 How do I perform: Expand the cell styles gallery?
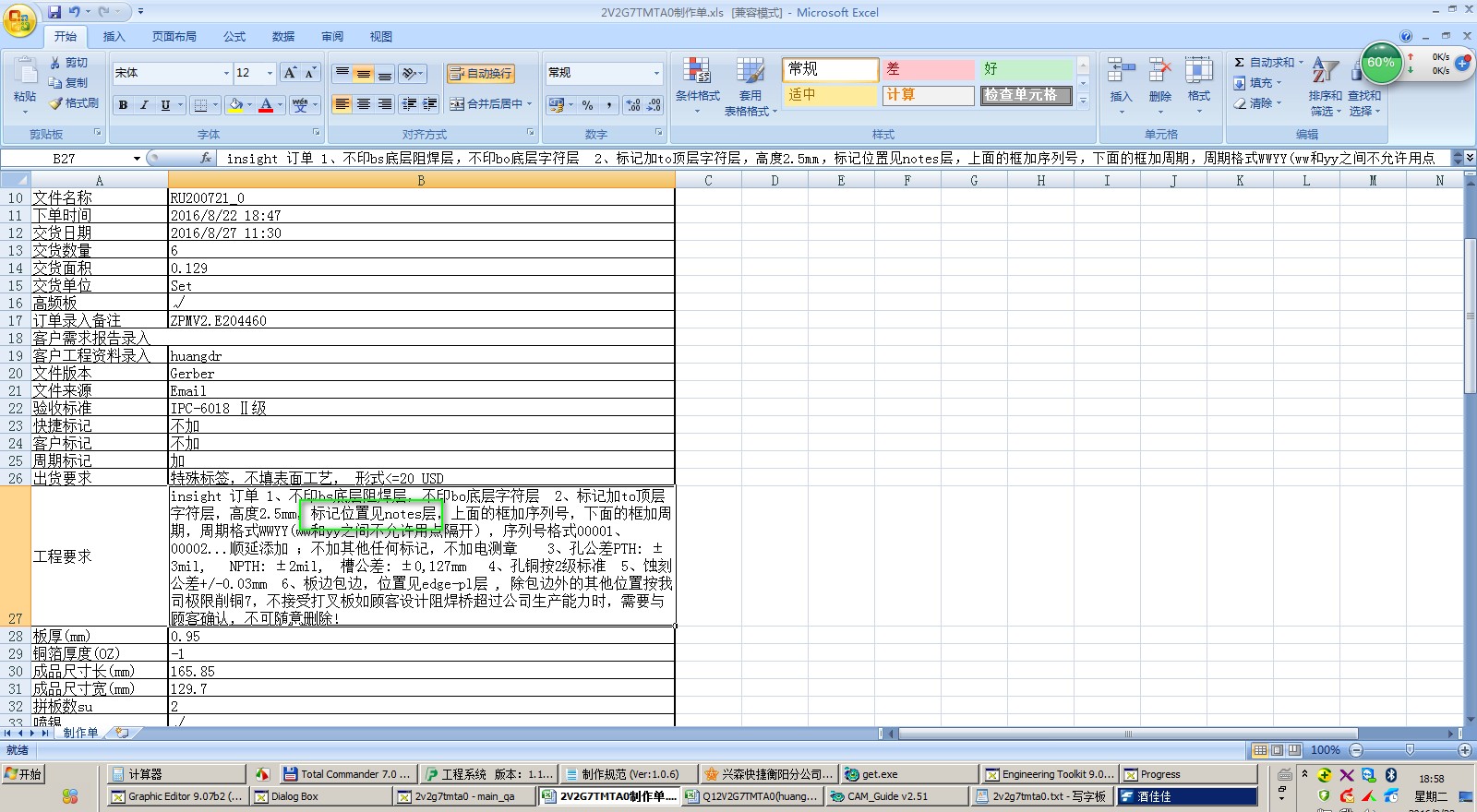click(1084, 101)
